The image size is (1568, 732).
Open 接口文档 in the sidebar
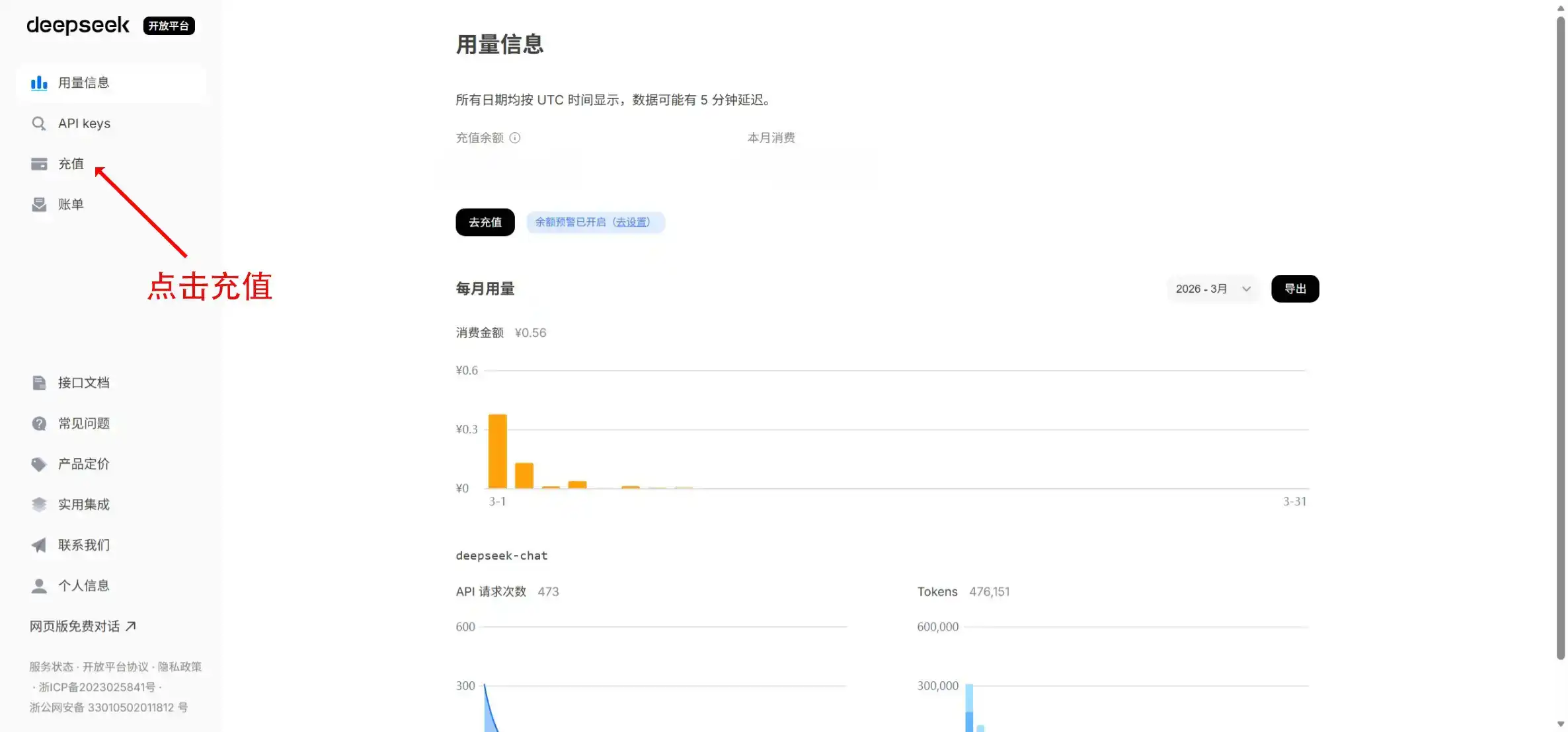[111, 383]
